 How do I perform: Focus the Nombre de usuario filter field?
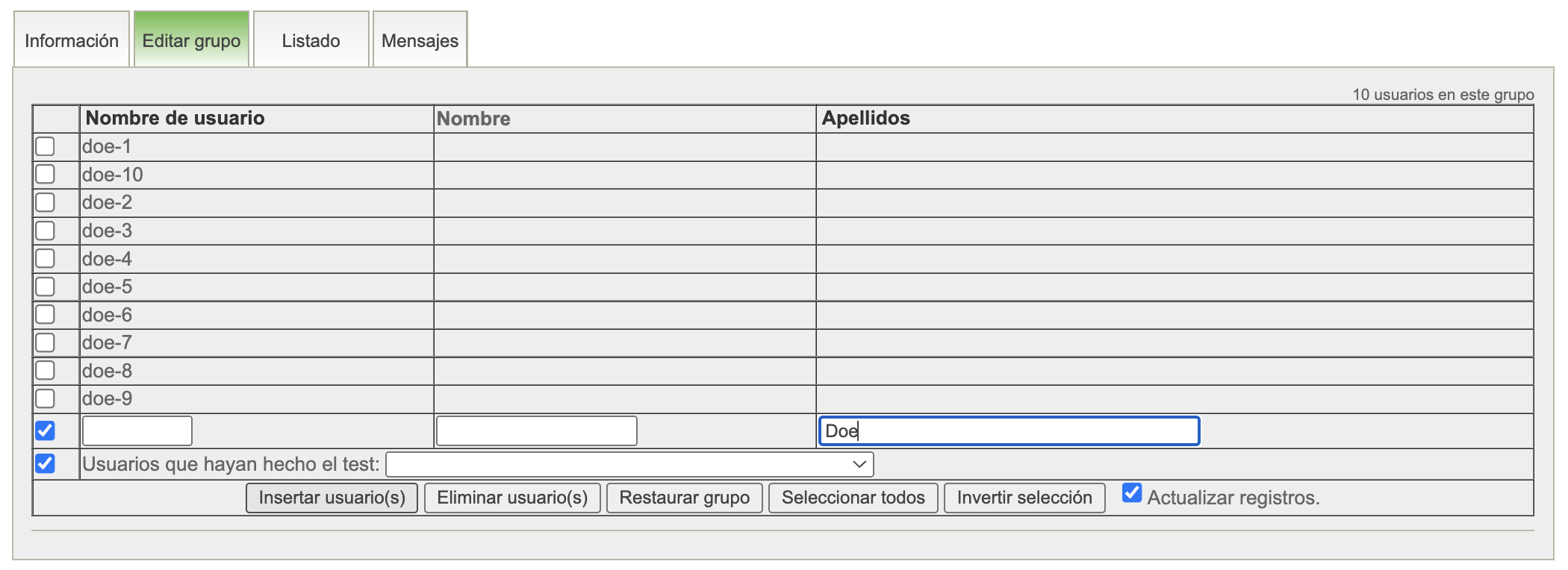coord(137,431)
